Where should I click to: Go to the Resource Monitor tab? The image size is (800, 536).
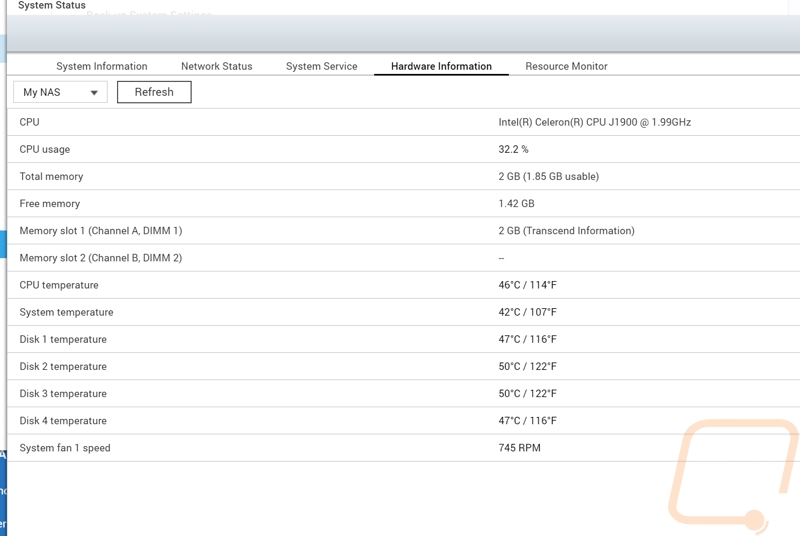[566, 66]
